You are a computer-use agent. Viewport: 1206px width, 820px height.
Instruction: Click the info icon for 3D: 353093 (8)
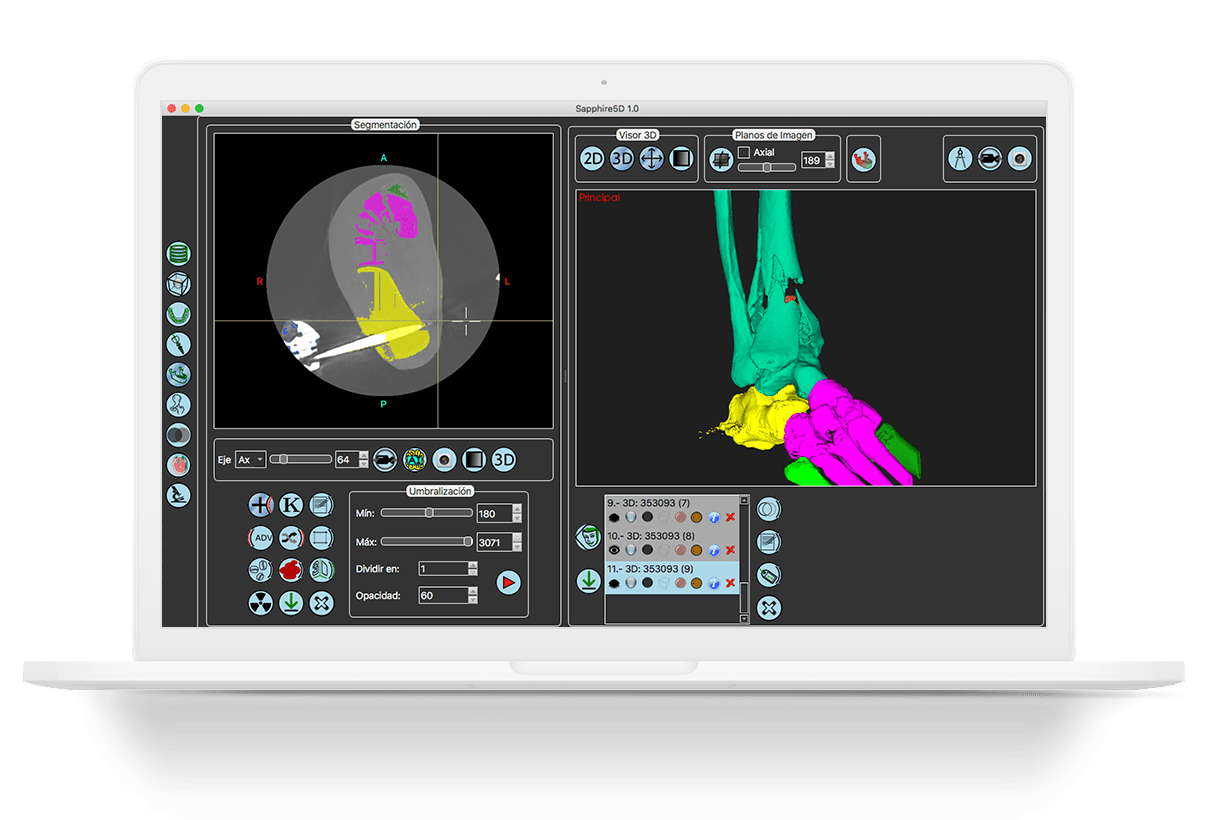click(x=713, y=550)
